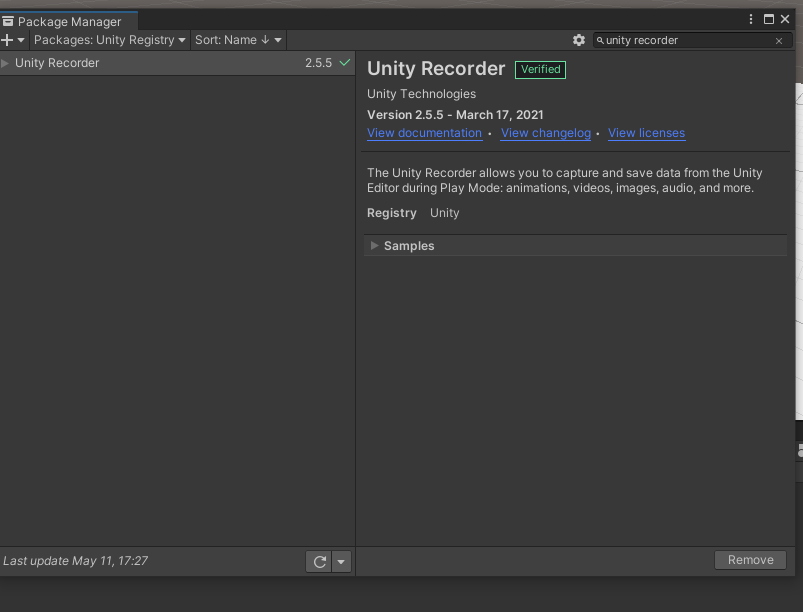Viewport: 803px width, 612px height.
Task: Click the magnifier icon in the search box
Action: 600,40
